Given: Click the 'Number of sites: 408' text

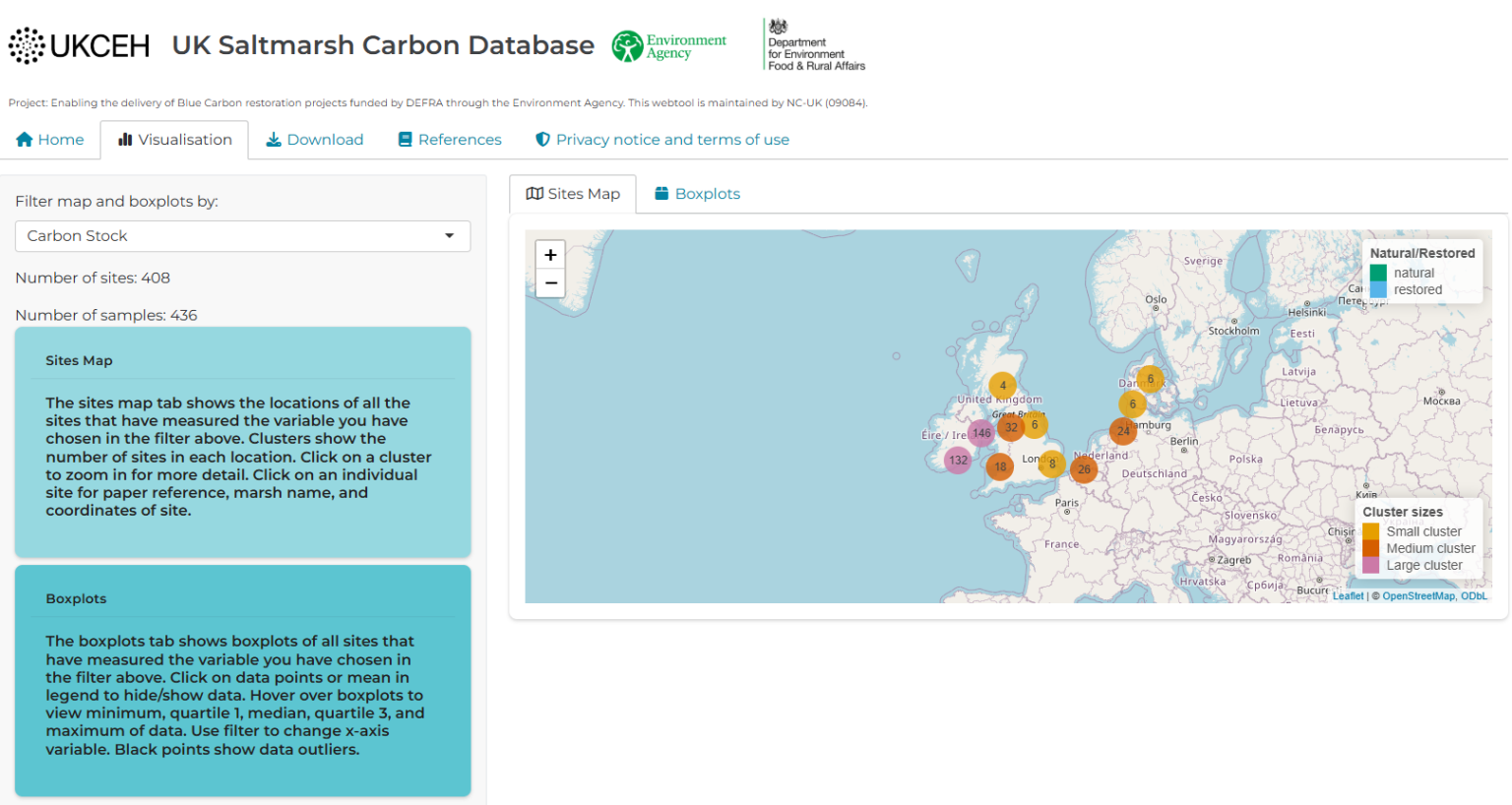Looking at the screenshot, I should pyautogui.click(x=93, y=279).
